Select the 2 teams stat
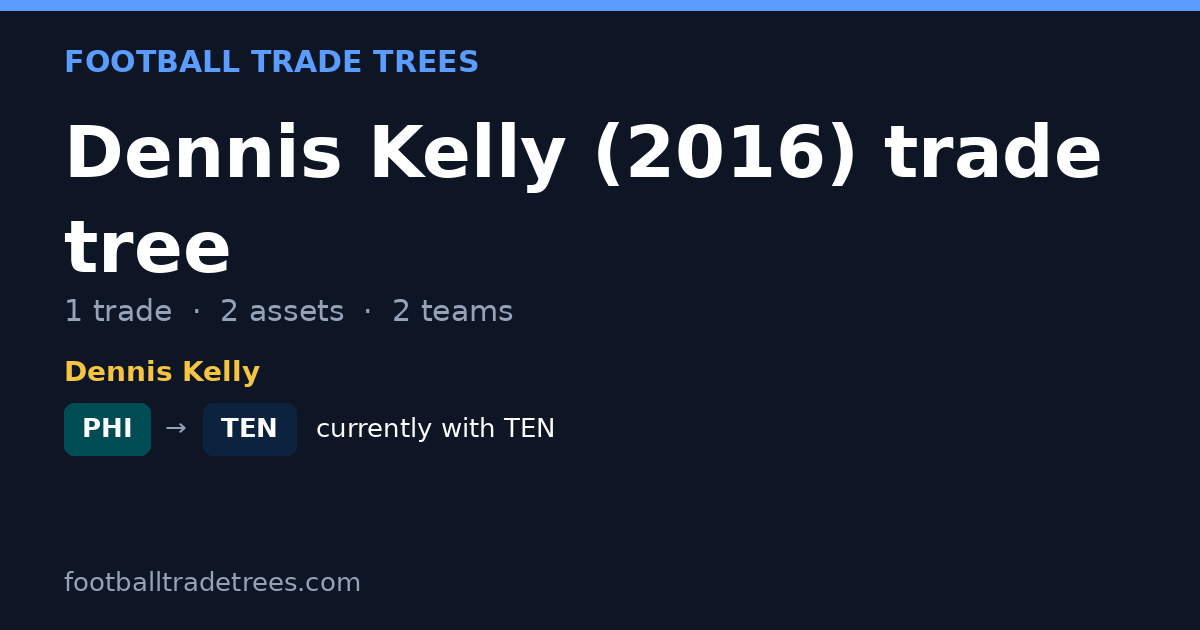The width and height of the screenshot is (1200, 630). click(452, 312)
